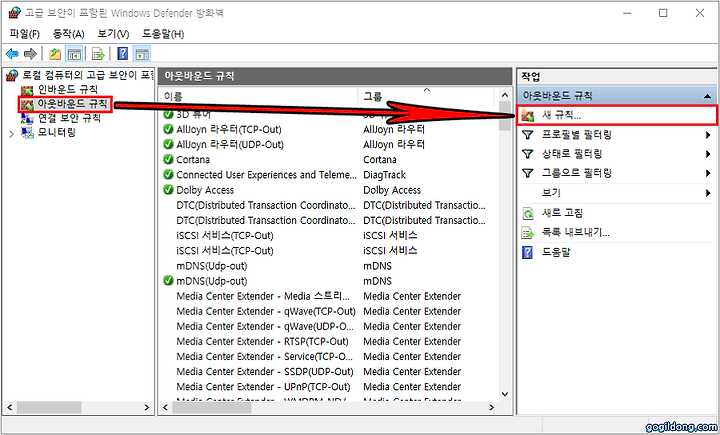
Task: Select Connected User Experiences and Teleme... rule
Action: point(266,175)
